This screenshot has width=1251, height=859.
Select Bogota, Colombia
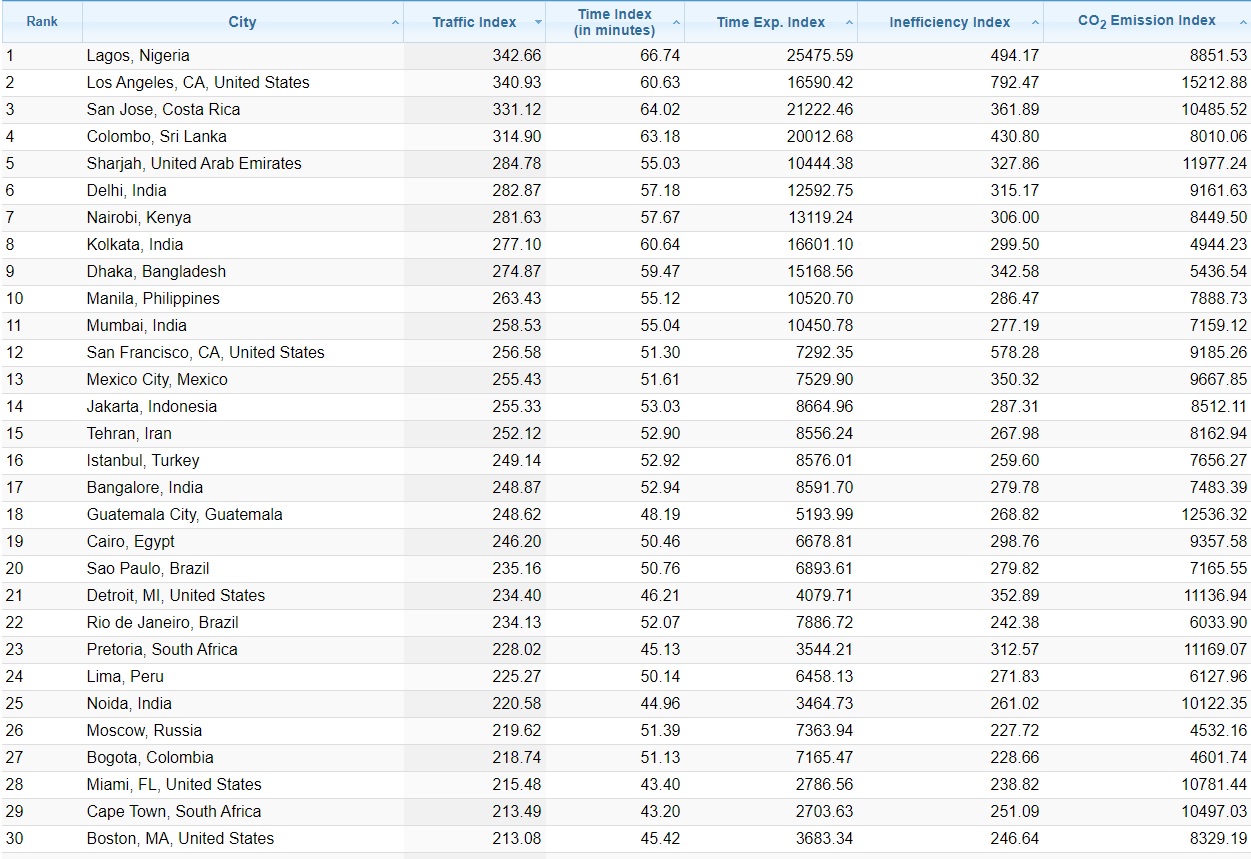(150, 757)
